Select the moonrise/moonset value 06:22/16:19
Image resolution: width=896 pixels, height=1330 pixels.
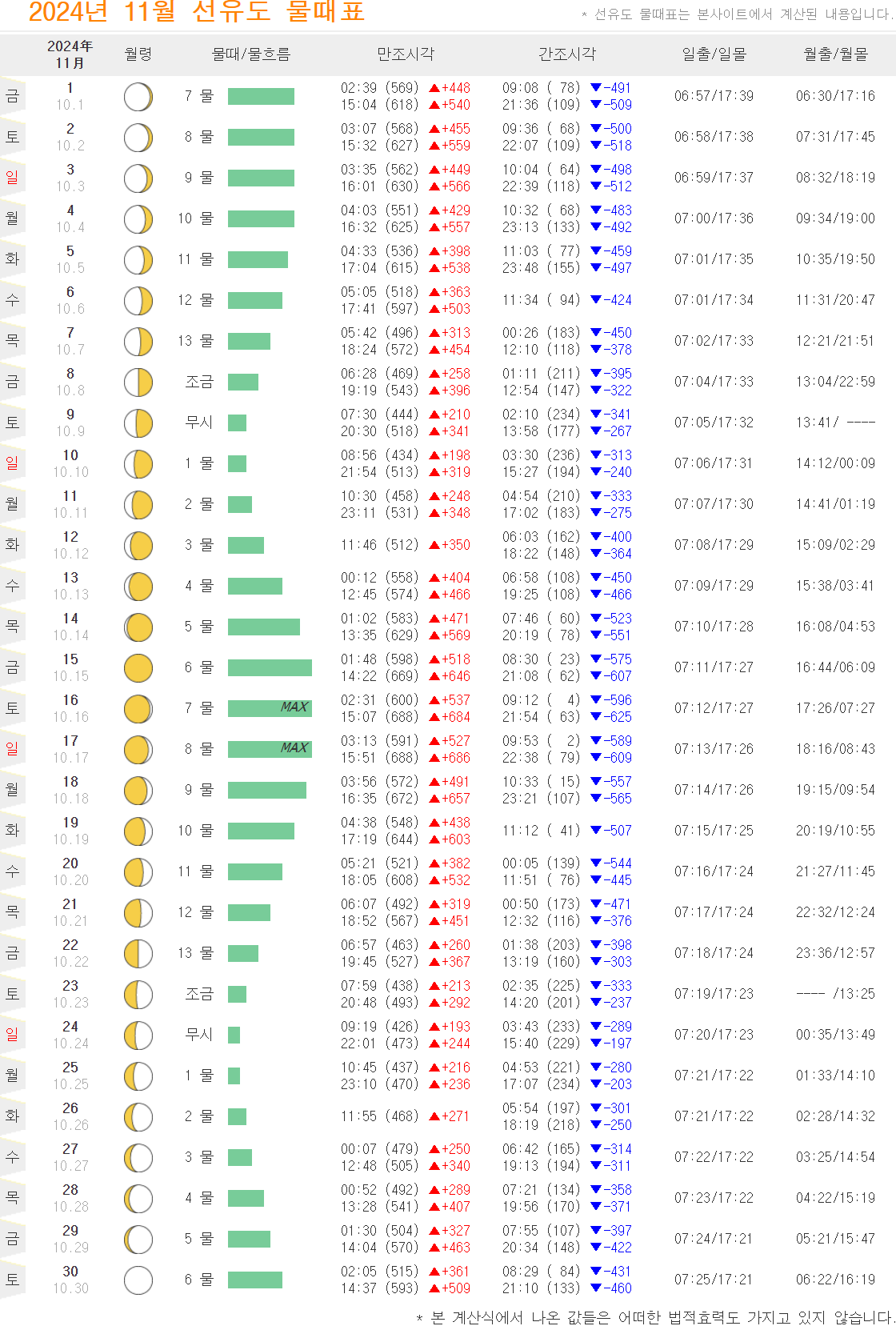pyautogui.click(x=835, y=1280)
